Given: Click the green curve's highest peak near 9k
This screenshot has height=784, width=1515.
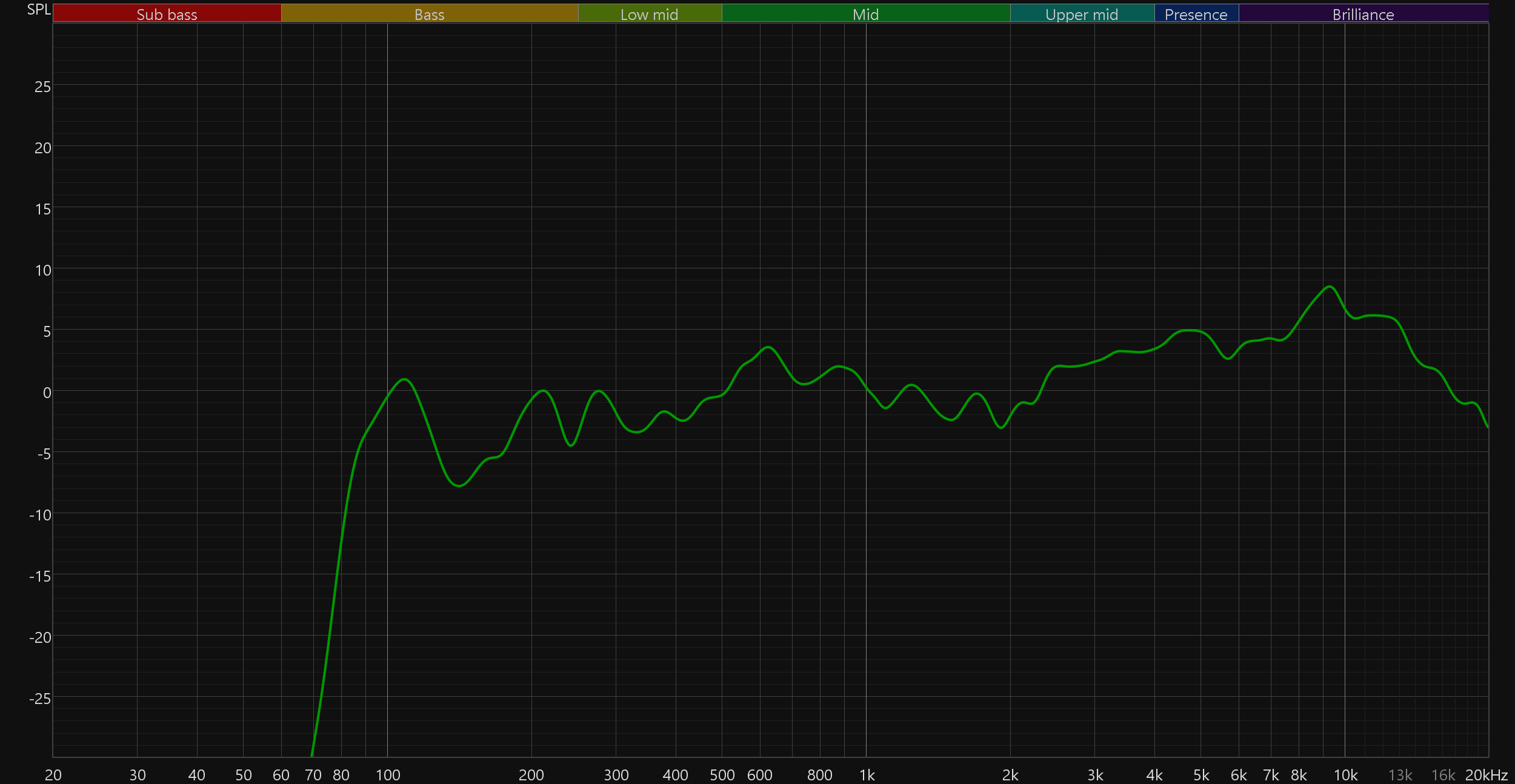Looking at the screenshot, I should pos(1330,287).
